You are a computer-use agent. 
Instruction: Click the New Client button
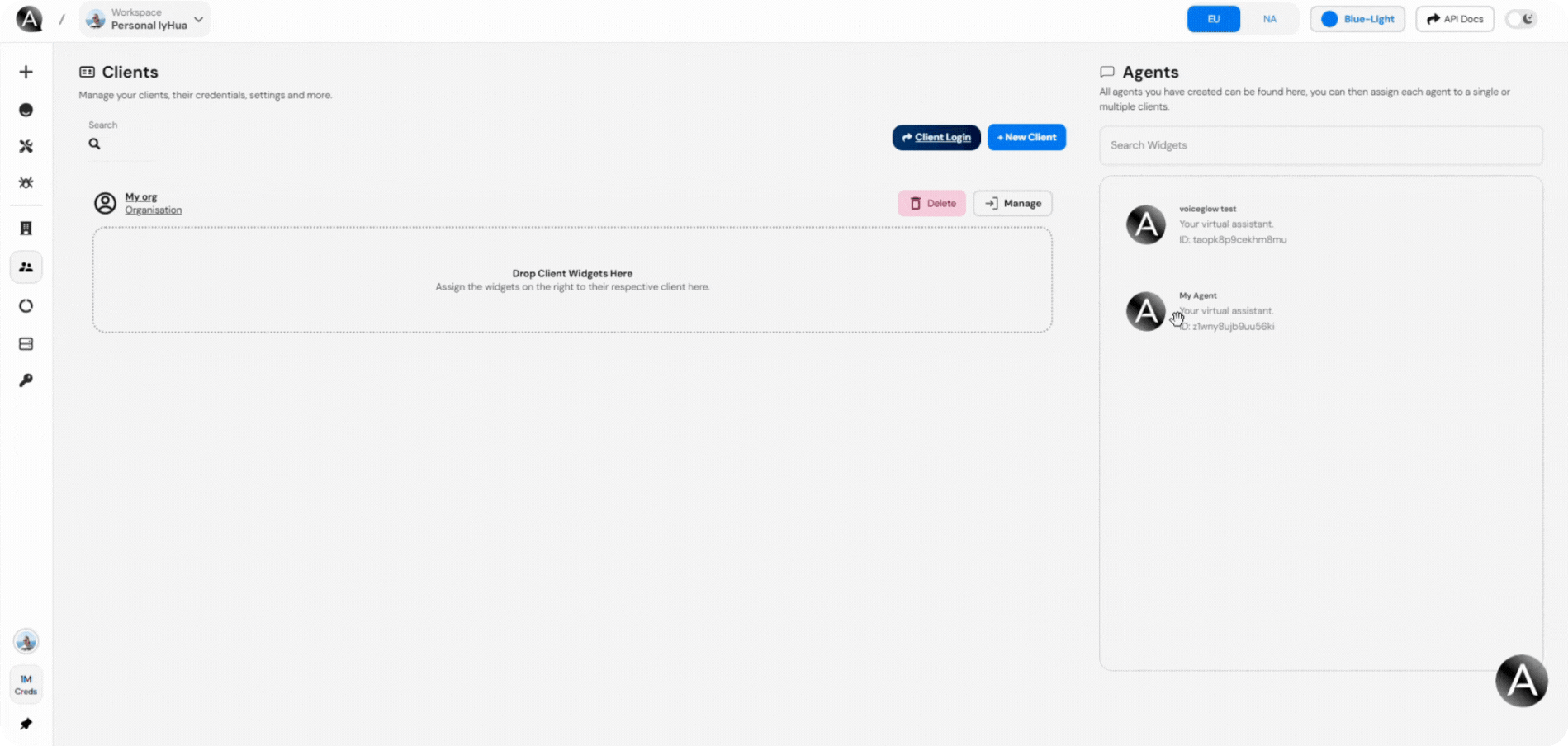[1026, 137]
